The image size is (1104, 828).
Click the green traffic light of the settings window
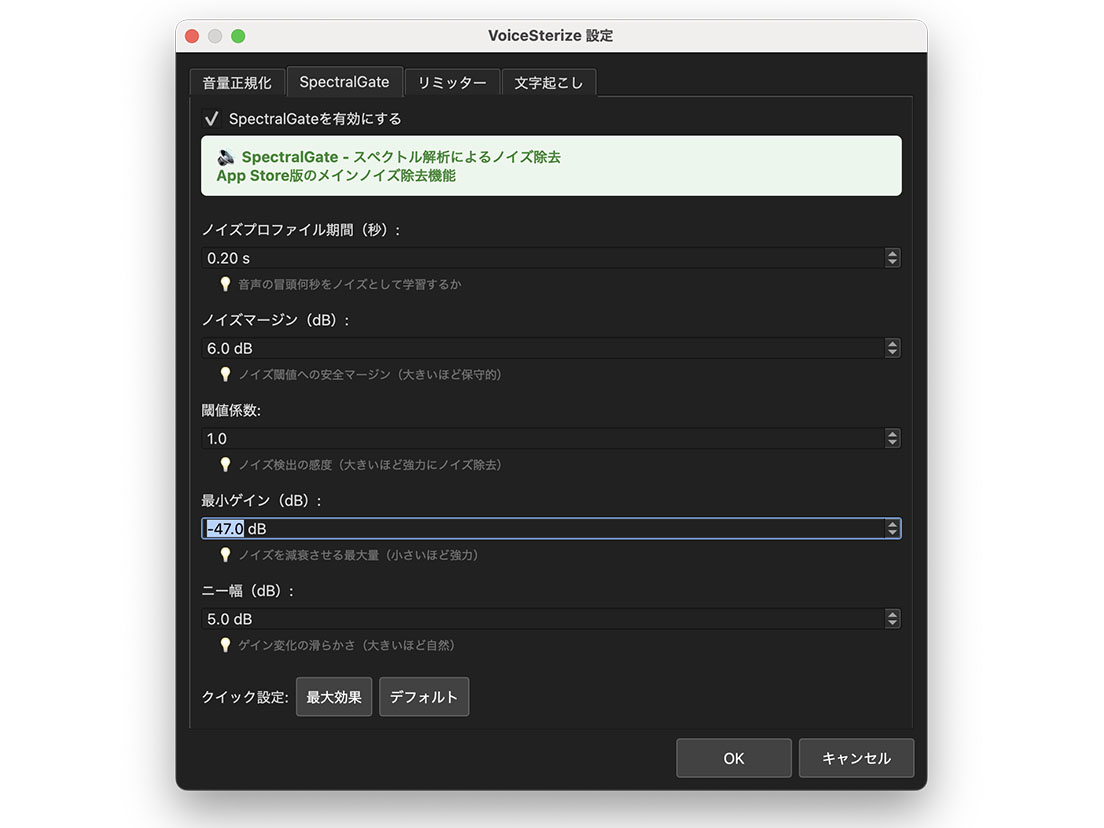pos(238,35)
